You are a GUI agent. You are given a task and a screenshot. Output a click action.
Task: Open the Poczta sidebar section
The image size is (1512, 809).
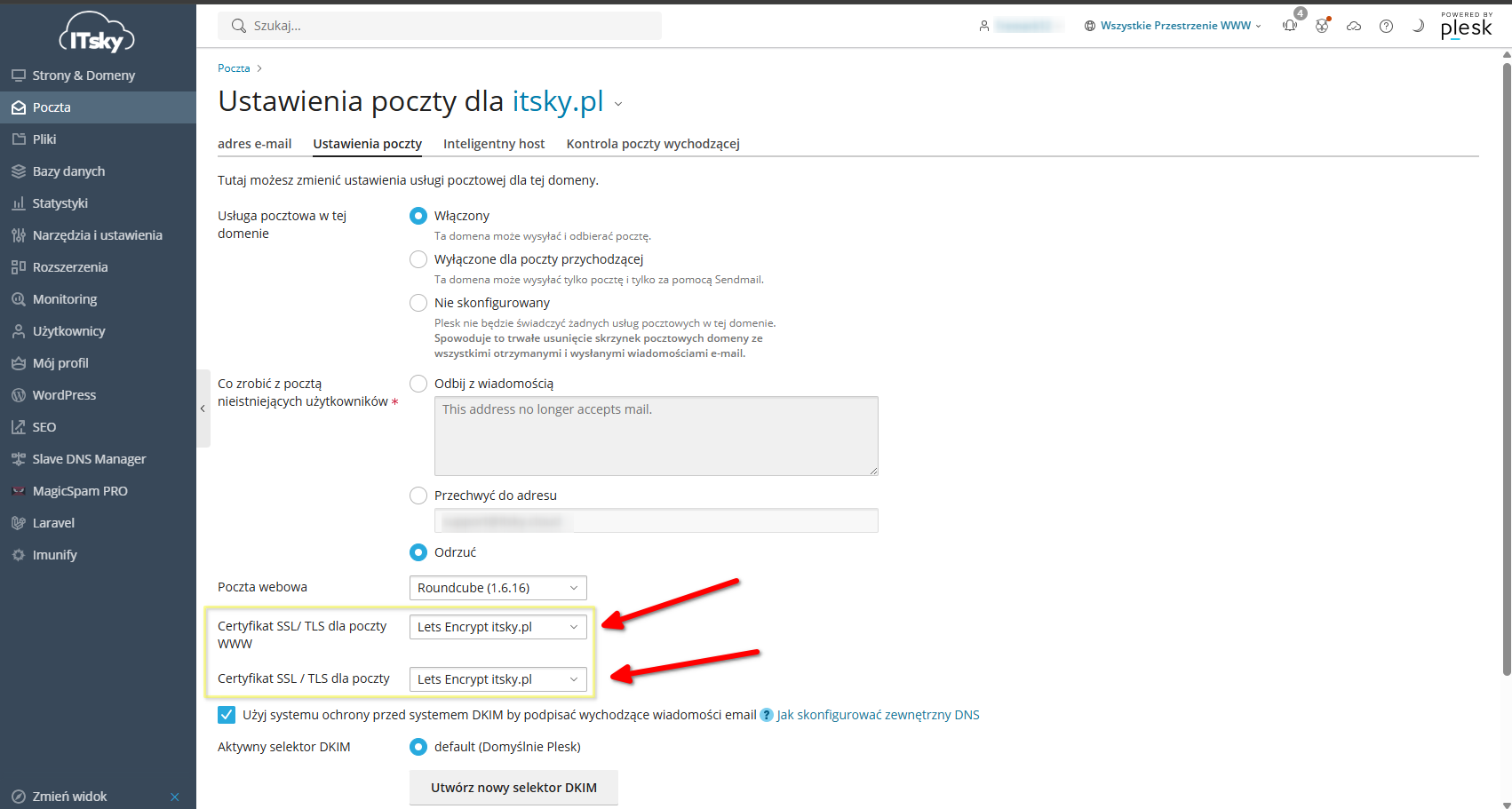coord(98,107)
